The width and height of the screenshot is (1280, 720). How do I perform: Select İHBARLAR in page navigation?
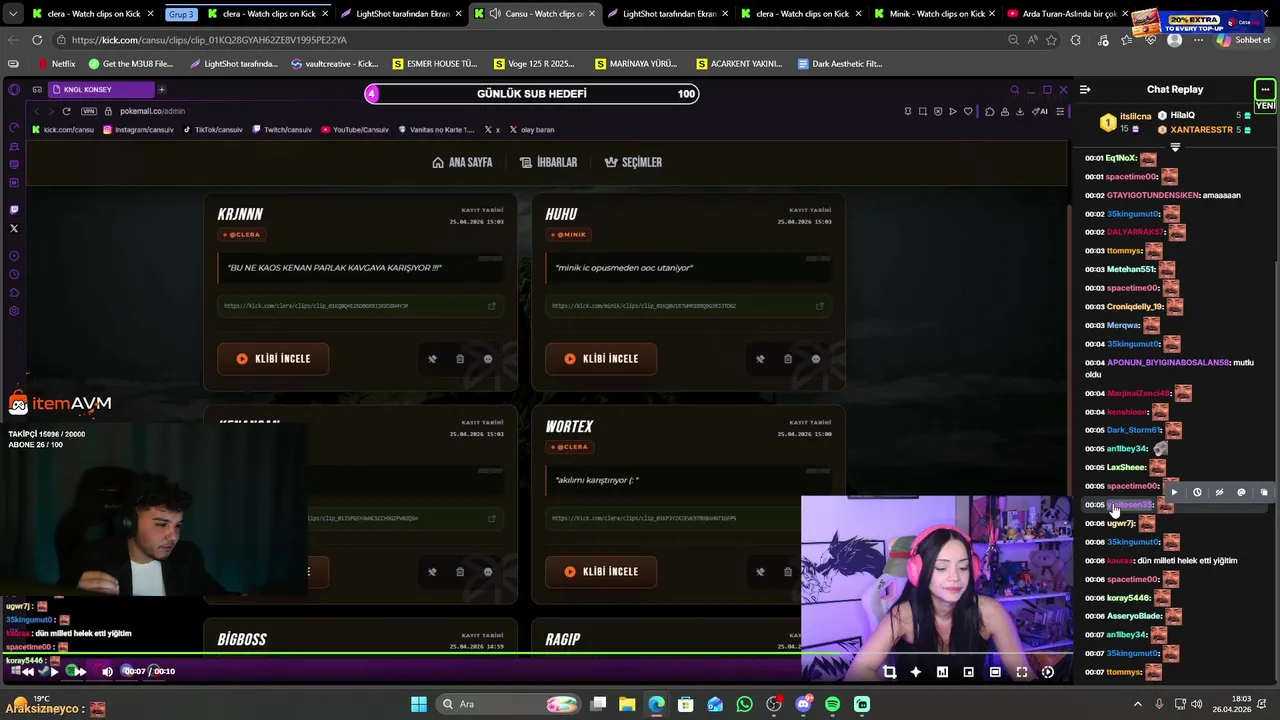(548, 162)
